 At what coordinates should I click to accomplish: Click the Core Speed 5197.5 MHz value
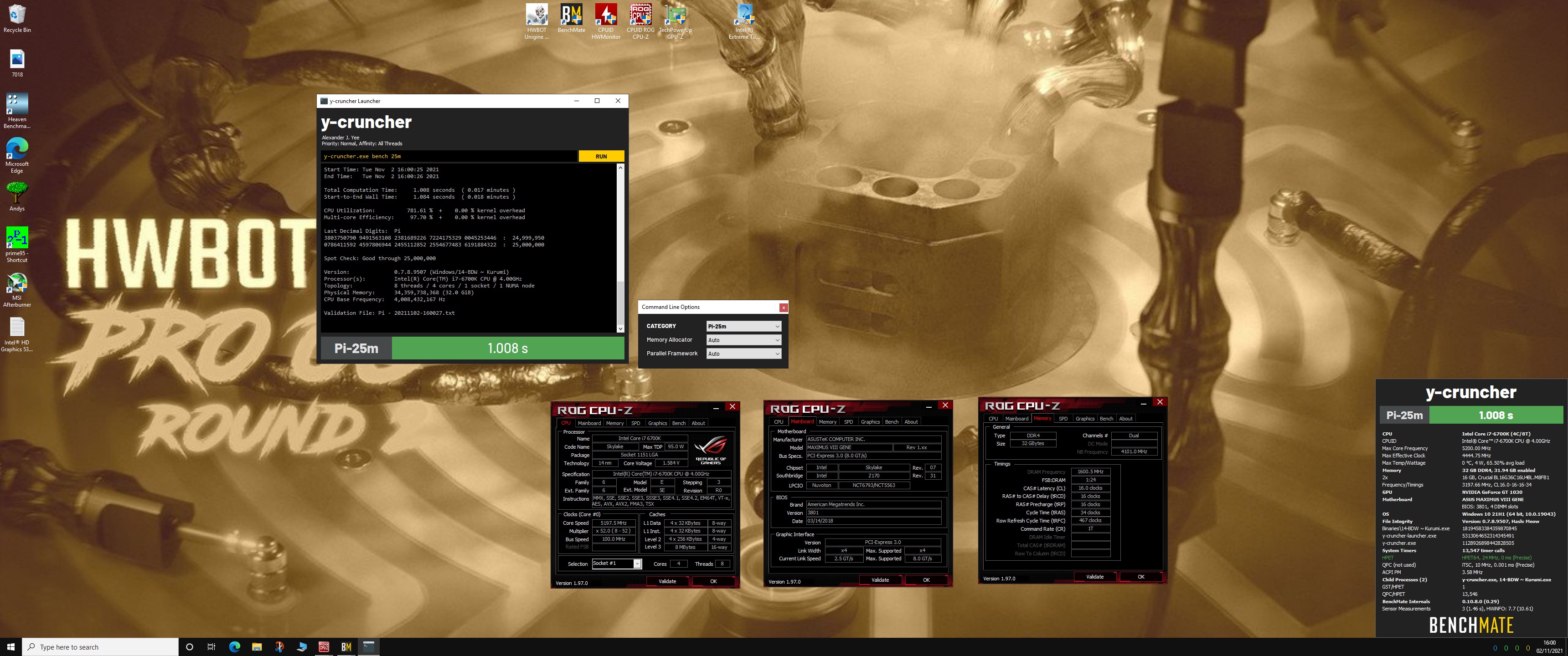point(613,523)
